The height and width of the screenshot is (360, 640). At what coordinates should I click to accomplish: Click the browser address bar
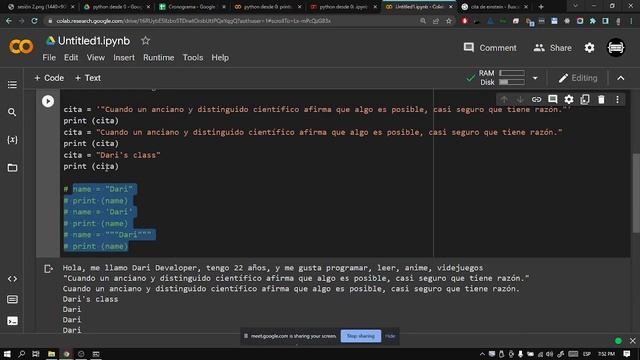click(233, 21)
